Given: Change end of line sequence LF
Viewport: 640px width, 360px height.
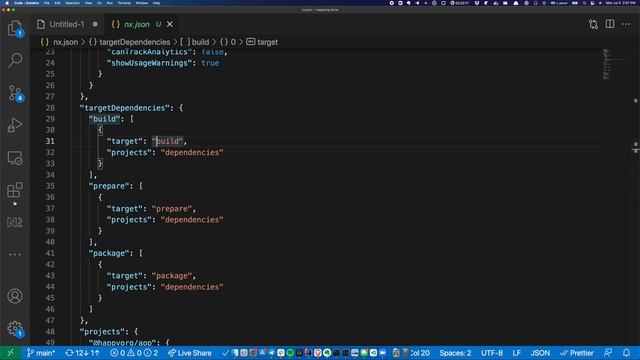Looking at the screenshot, I should pos(517,353).
